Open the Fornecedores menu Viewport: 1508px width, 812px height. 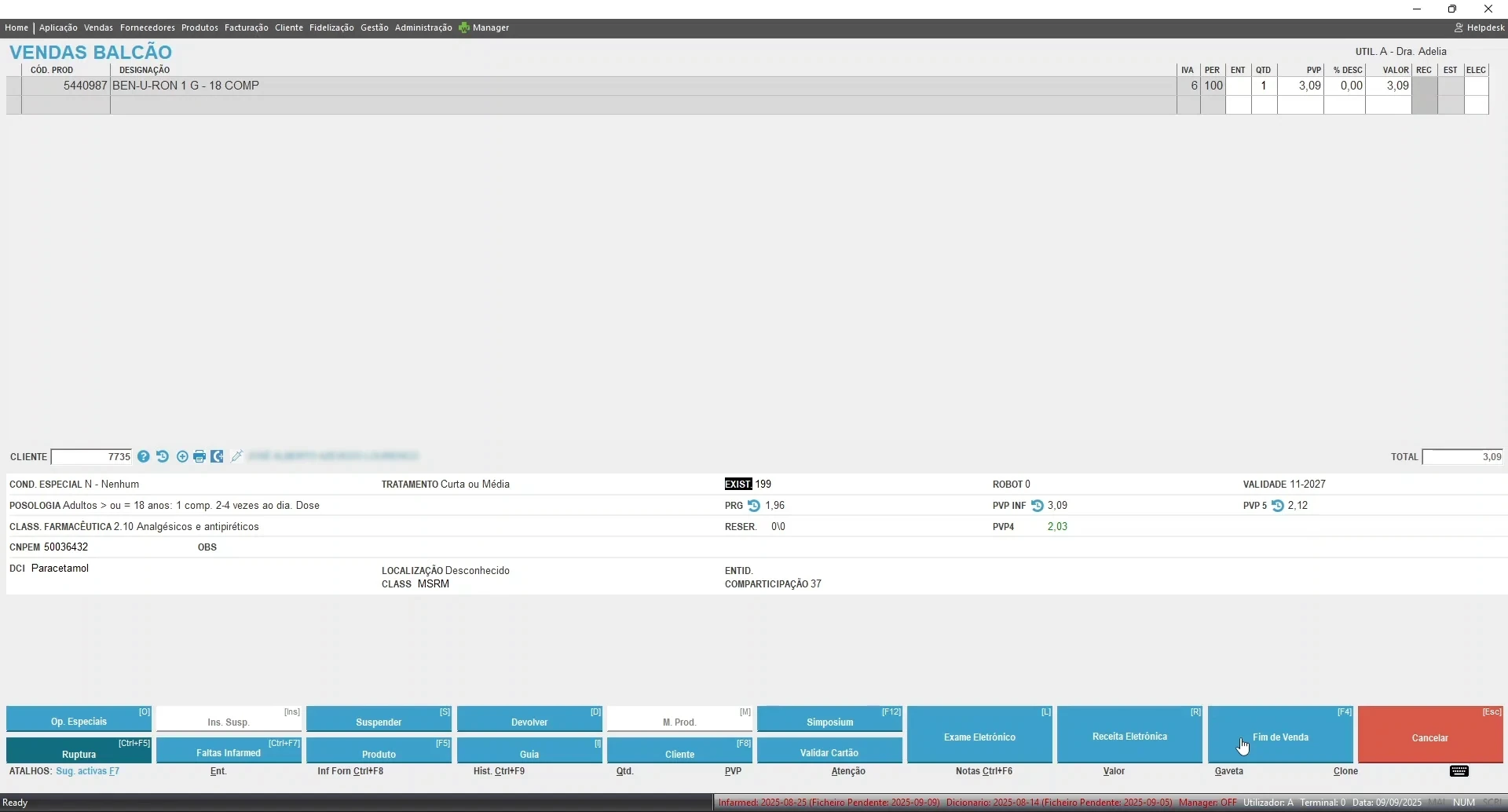pos(148,27)
